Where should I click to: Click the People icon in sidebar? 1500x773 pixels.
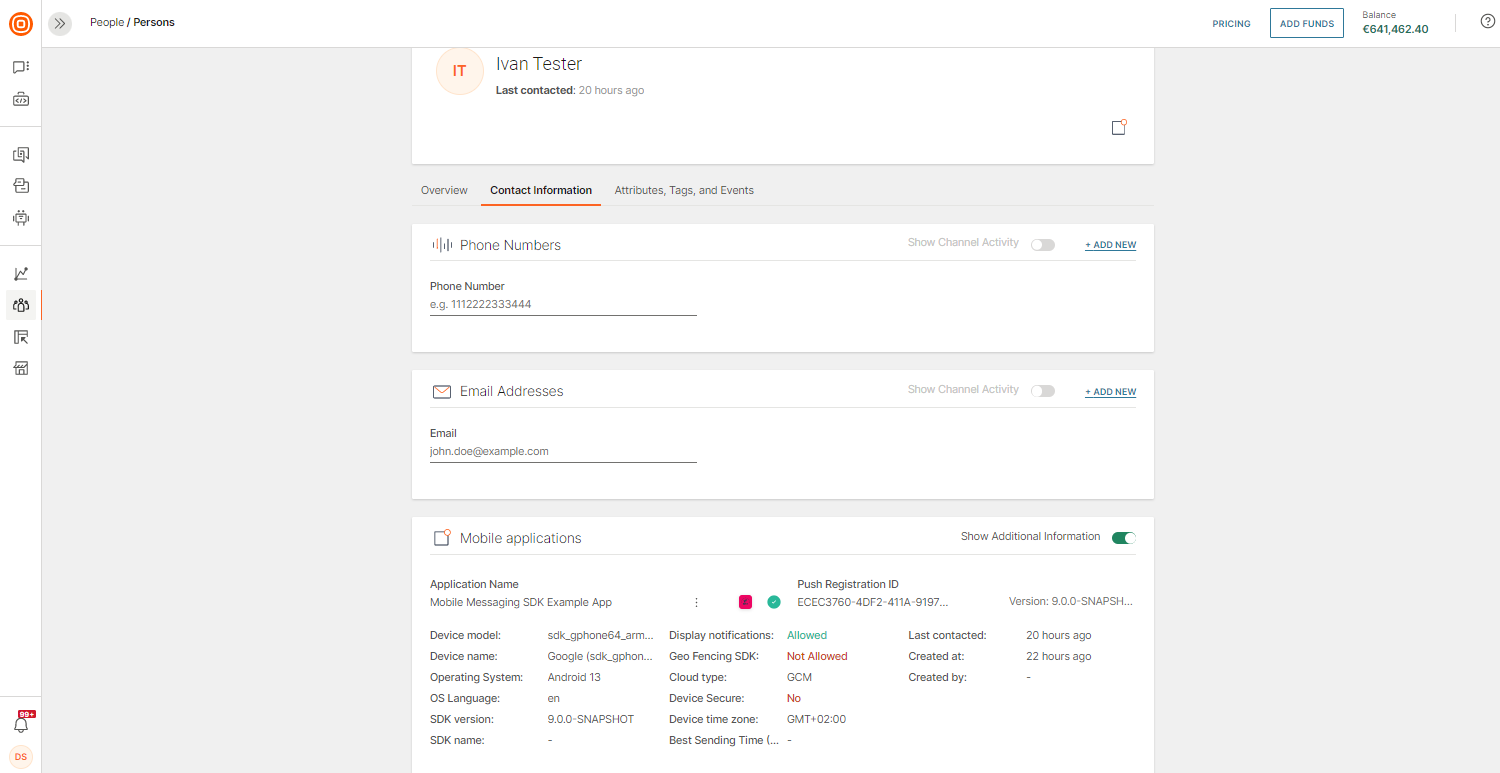click(x=21, y=305)
